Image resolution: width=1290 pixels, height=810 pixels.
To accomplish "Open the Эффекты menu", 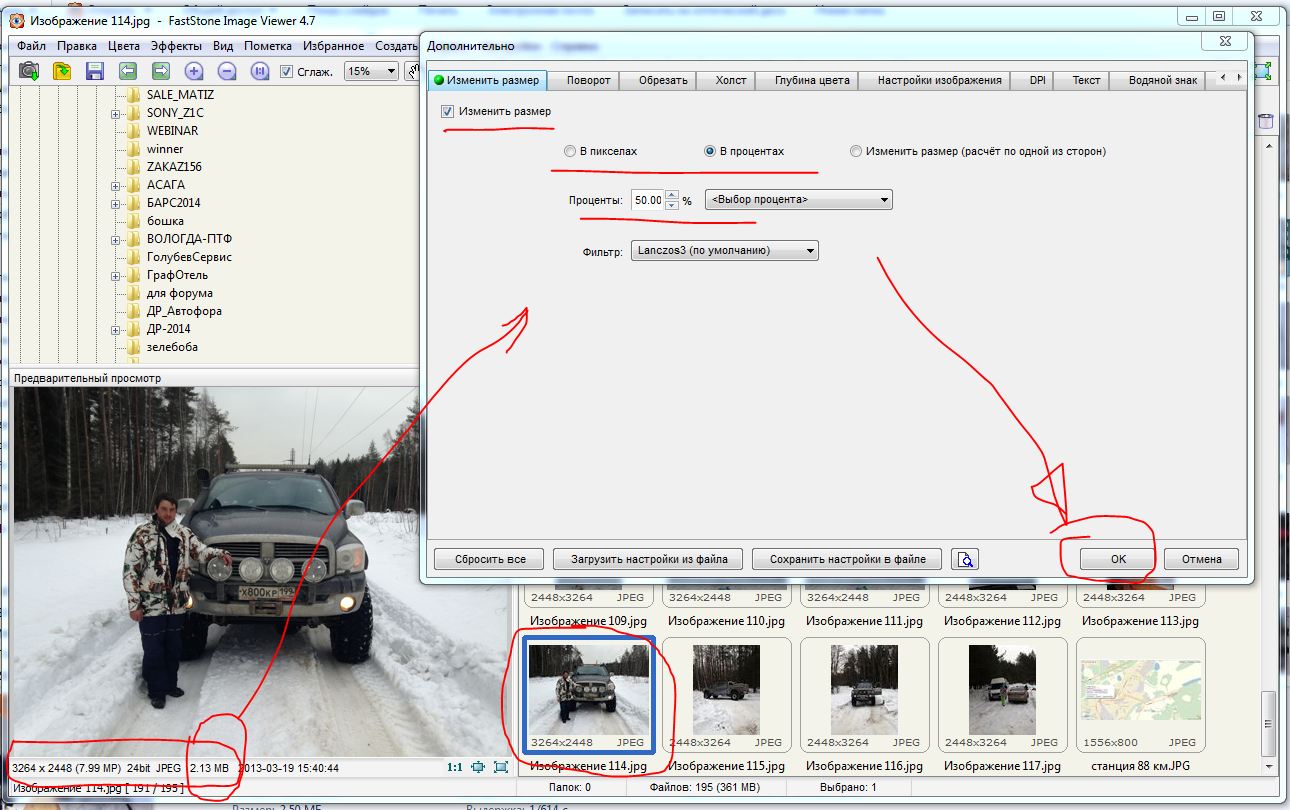I will coord(176,46).
